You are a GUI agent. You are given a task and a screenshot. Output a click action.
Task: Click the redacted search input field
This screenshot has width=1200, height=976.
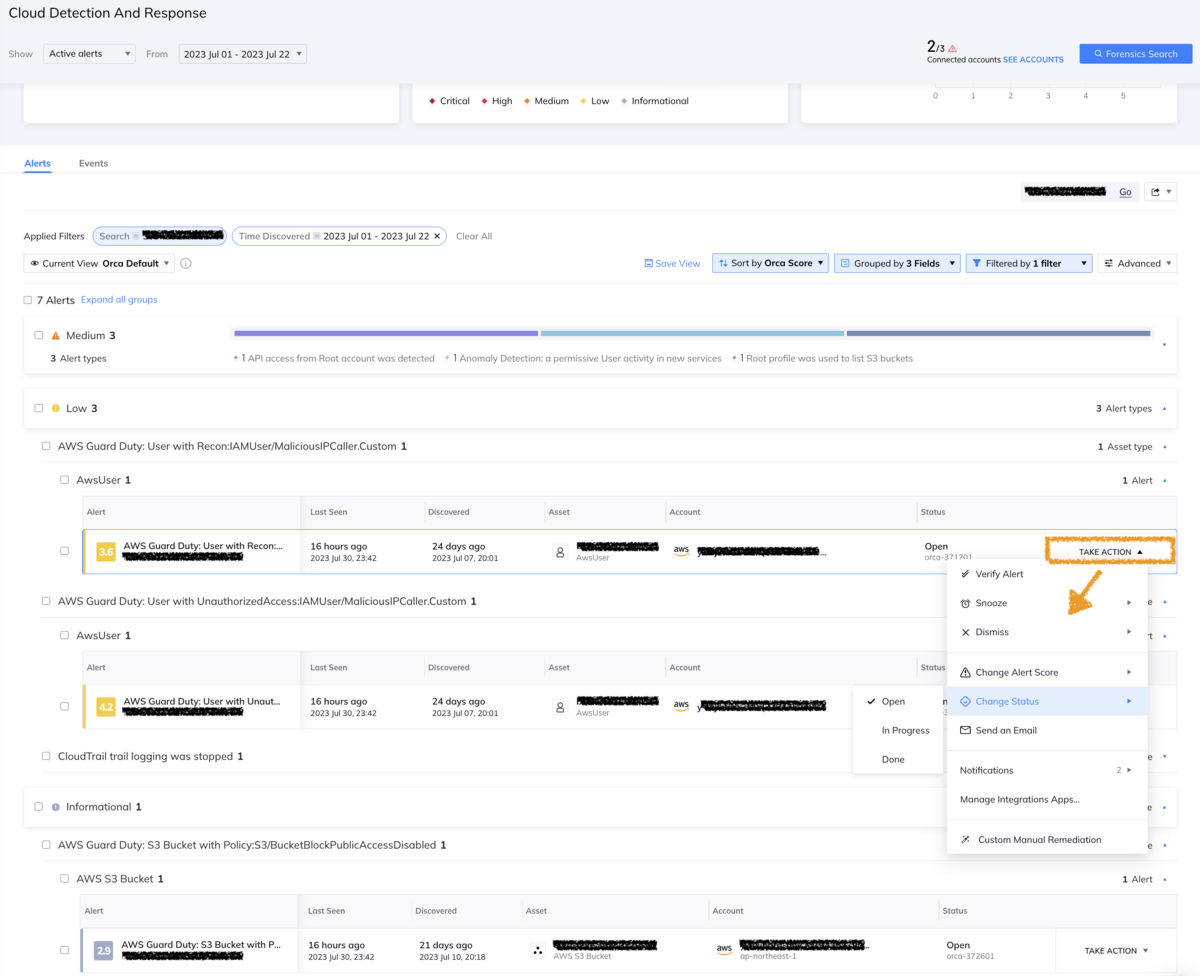tap(1066, 192)
